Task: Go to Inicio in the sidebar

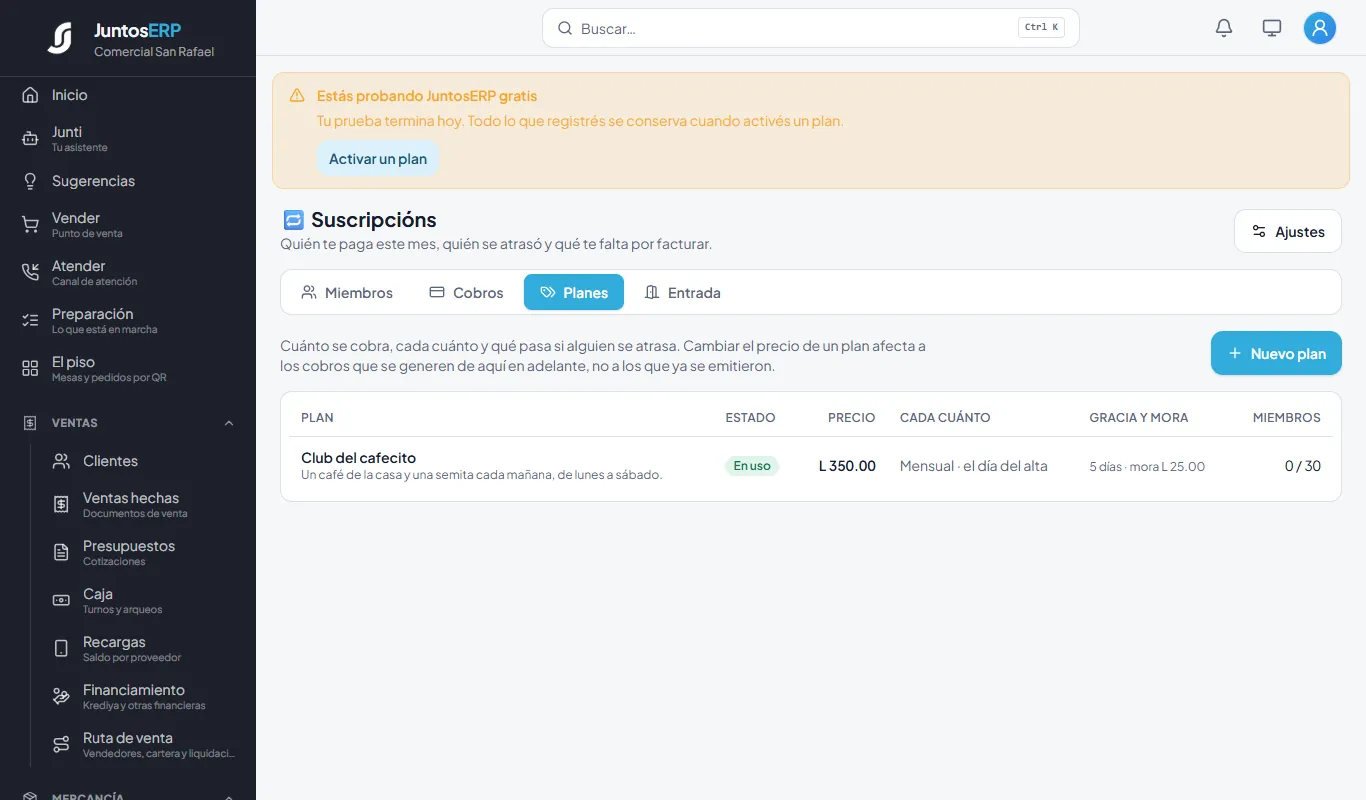Action: tap(128, 95)
